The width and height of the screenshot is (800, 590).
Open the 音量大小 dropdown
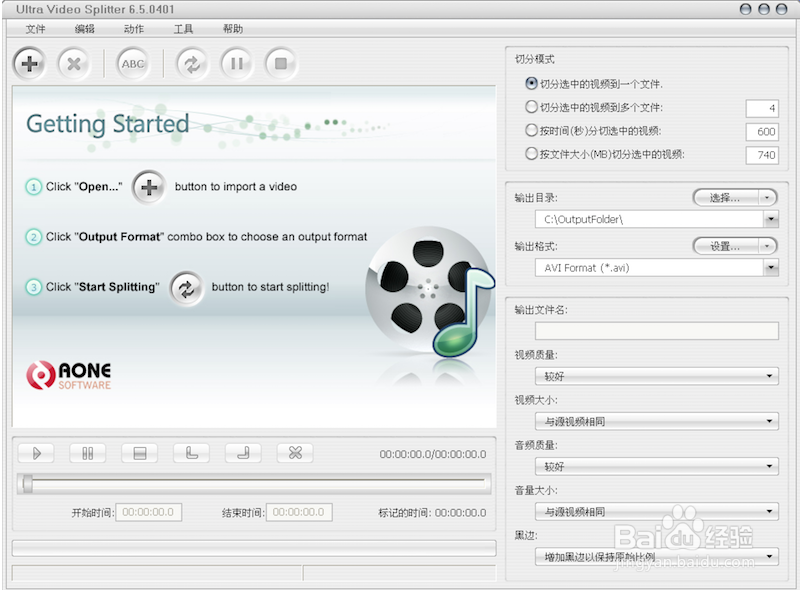657,511
